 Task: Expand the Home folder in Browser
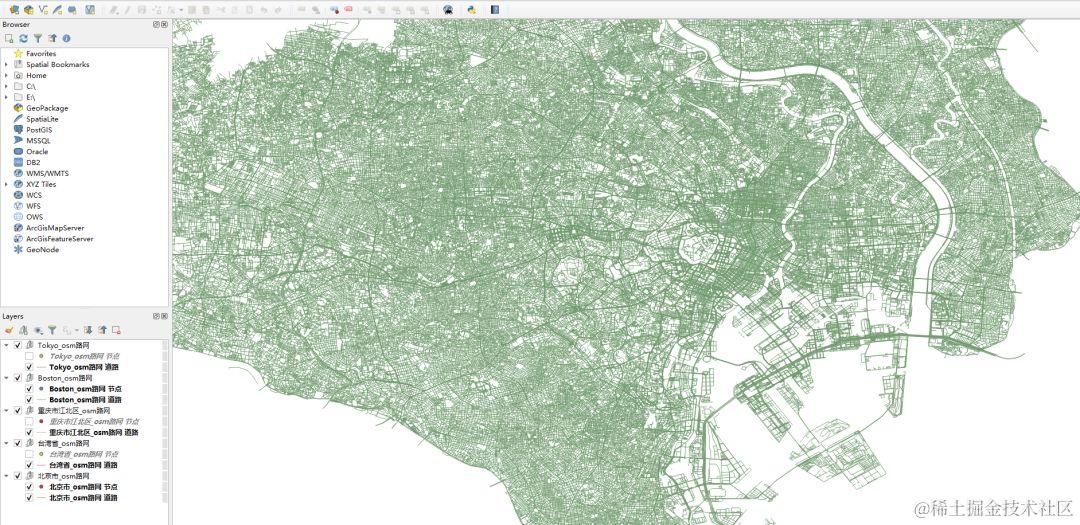pos(6,75)
